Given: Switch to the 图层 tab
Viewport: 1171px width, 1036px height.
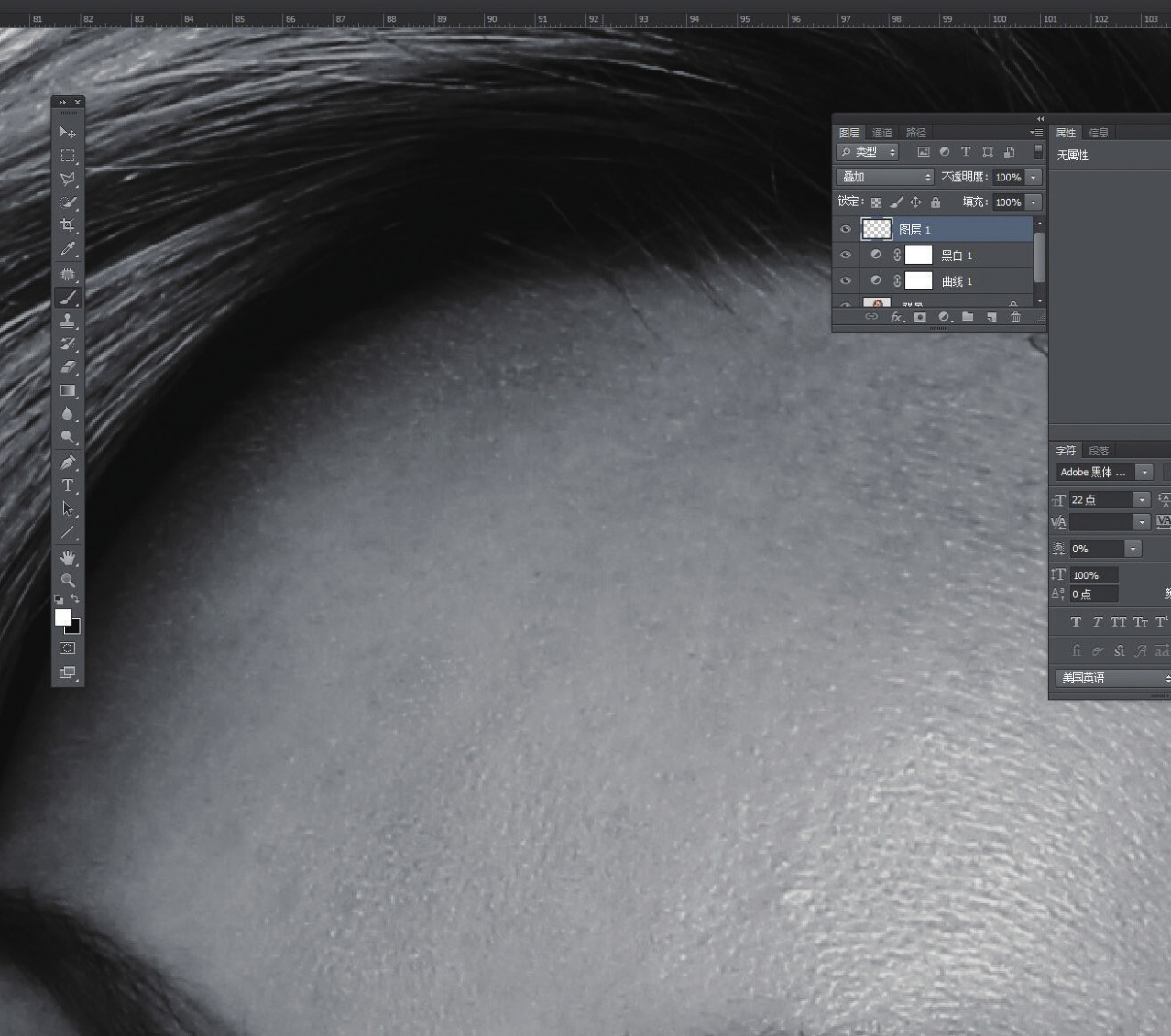Looking at the screenshot, I should pos(849,133).
